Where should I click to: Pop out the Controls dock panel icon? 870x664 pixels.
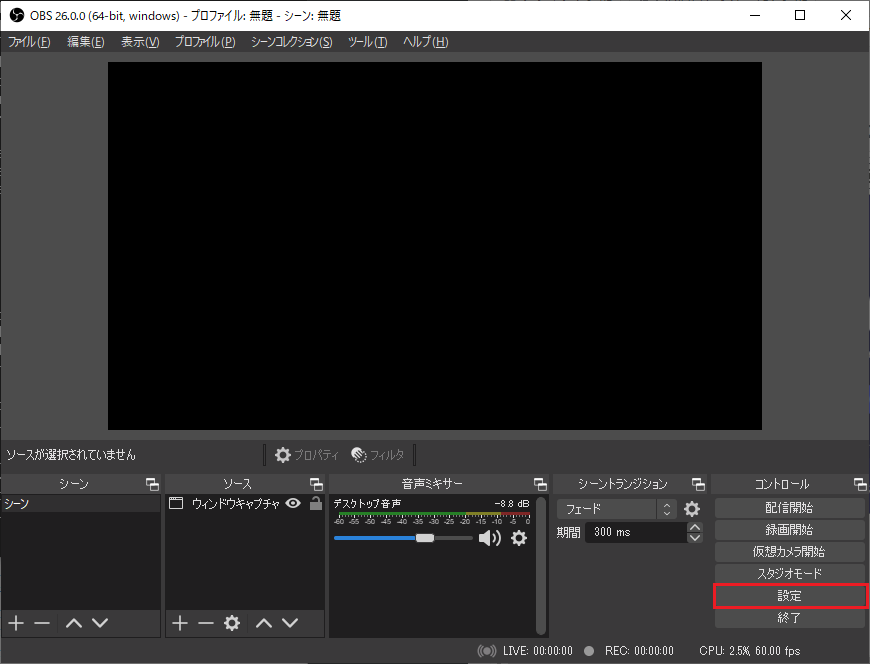[x=860, y=484]
